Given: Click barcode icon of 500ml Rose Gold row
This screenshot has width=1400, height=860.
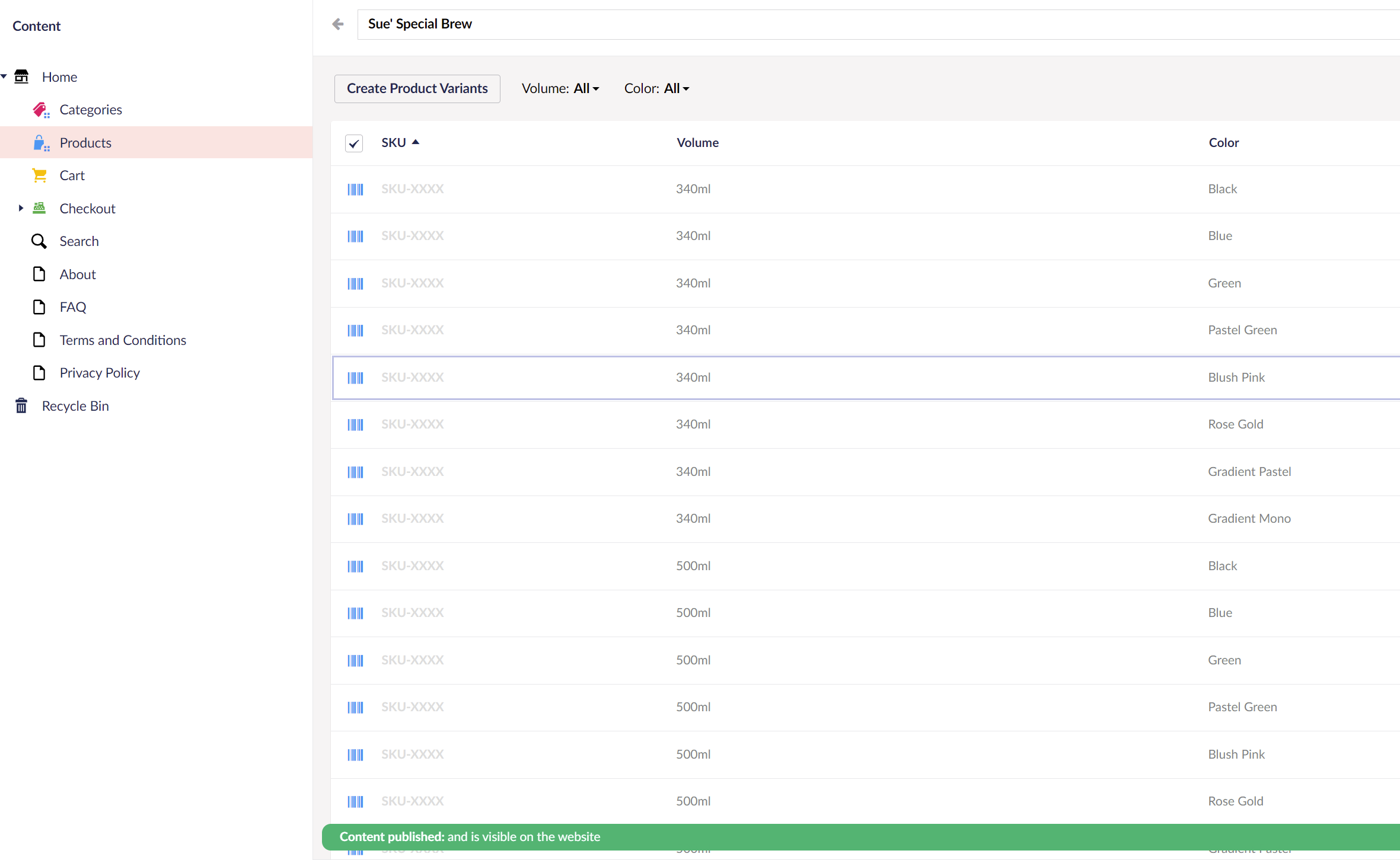Looking at the screenshot, I should tap(355, 801).
